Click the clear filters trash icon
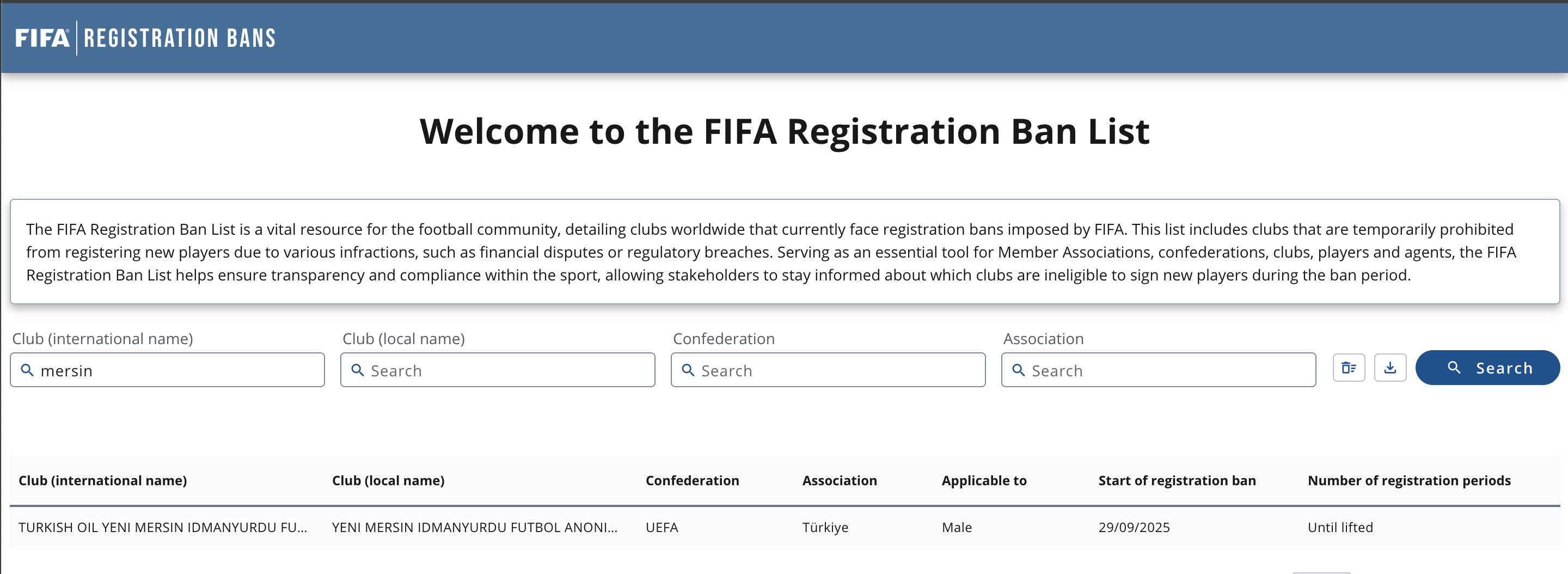 1348,368
